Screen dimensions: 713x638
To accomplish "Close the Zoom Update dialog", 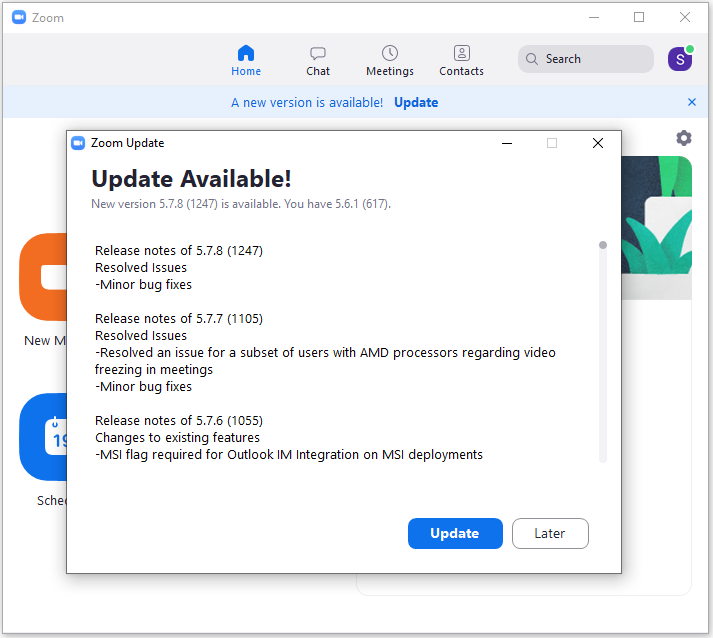I will [598, 143].
